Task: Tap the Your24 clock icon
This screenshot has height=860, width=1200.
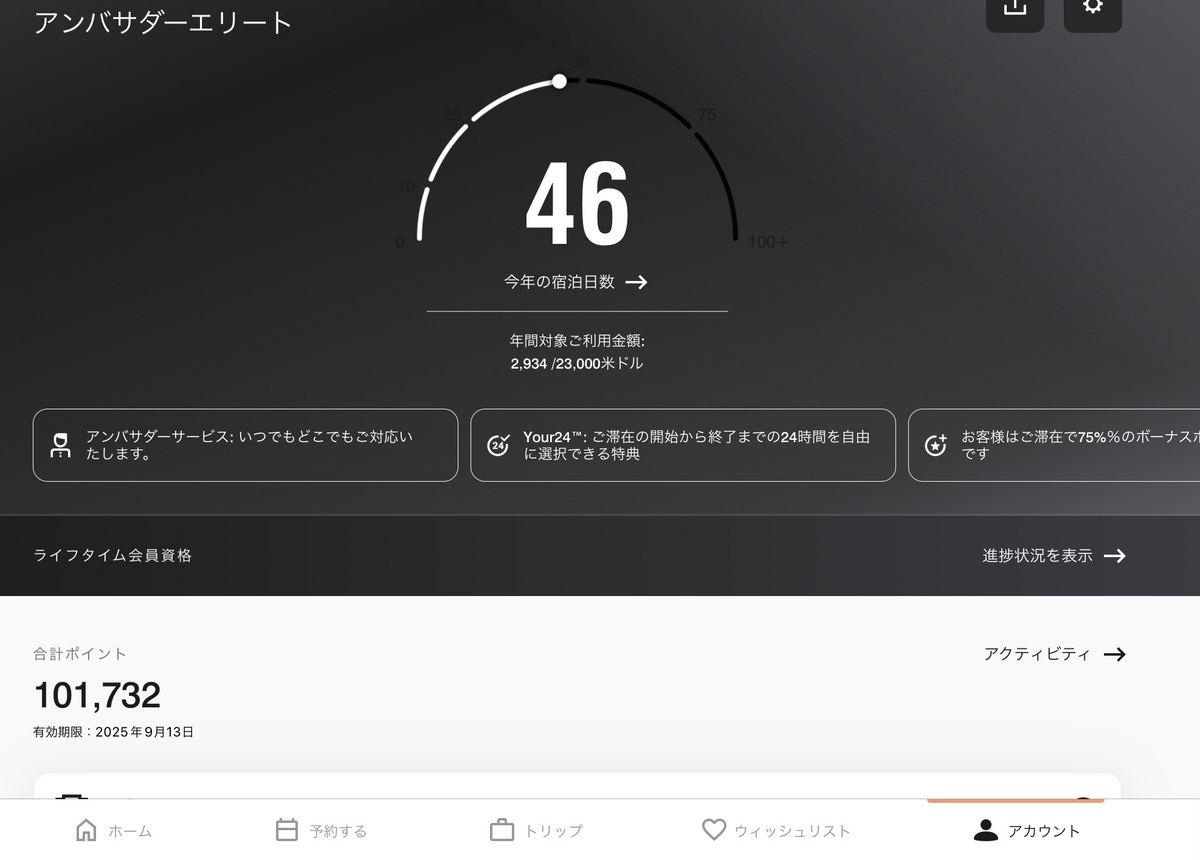Action: click(498, 446)
